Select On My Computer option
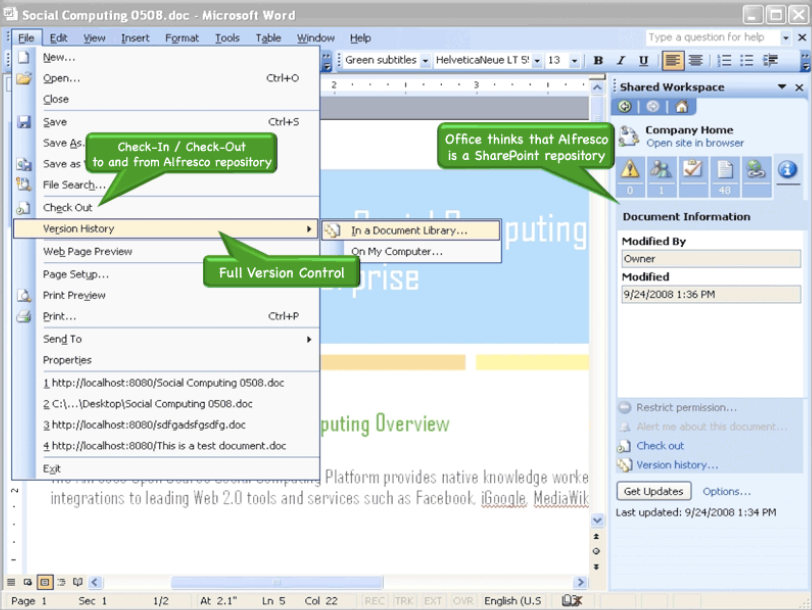 [x=411, y=252]
